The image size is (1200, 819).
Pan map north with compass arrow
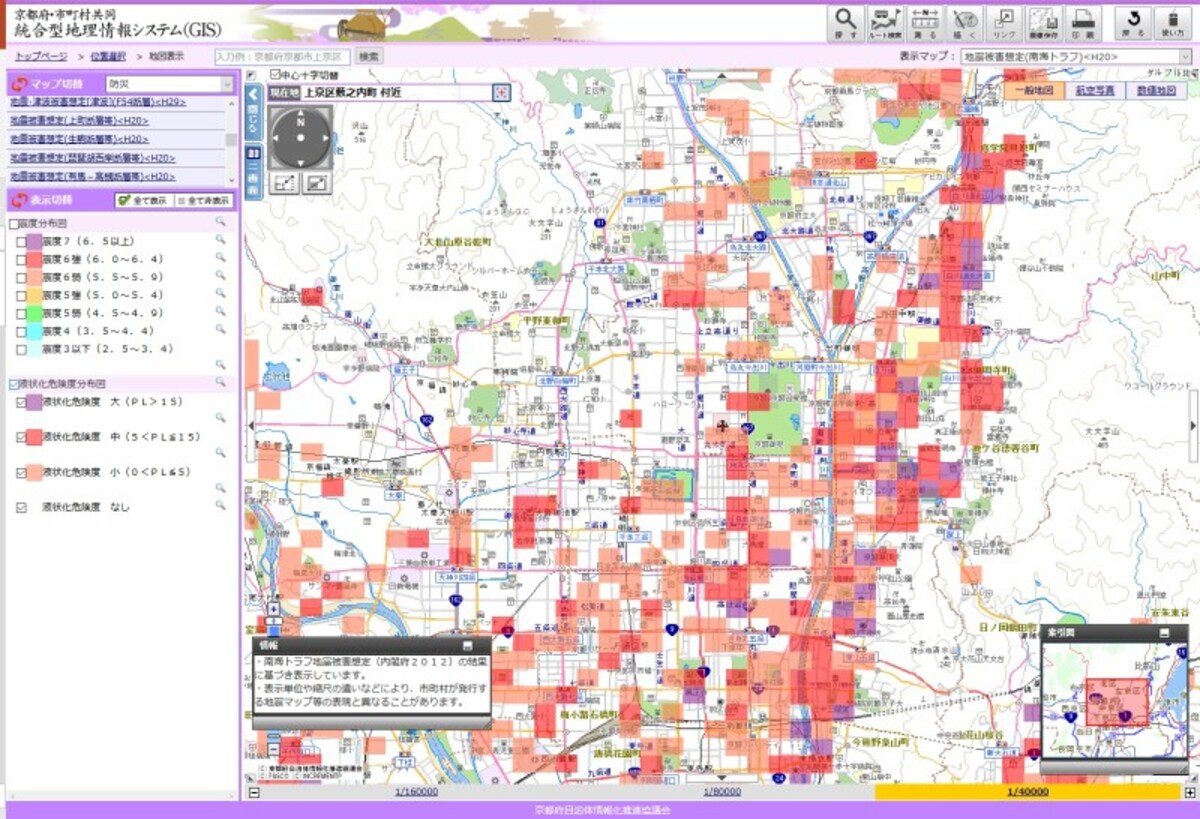[300, 114]
